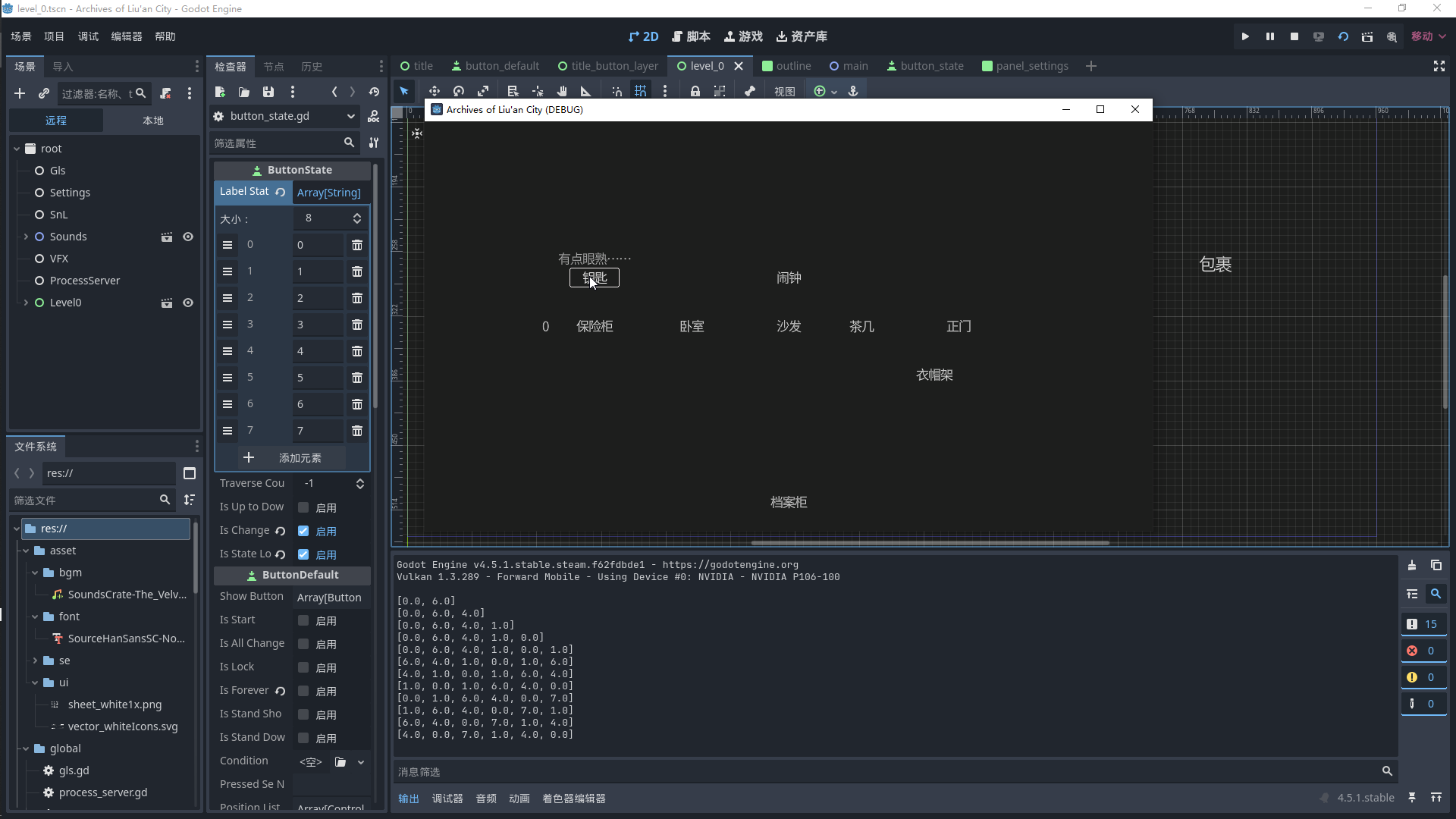This screenshot has height=819, width=1456.
Task: Select the Move mode tool
Action: pos(435,91)
